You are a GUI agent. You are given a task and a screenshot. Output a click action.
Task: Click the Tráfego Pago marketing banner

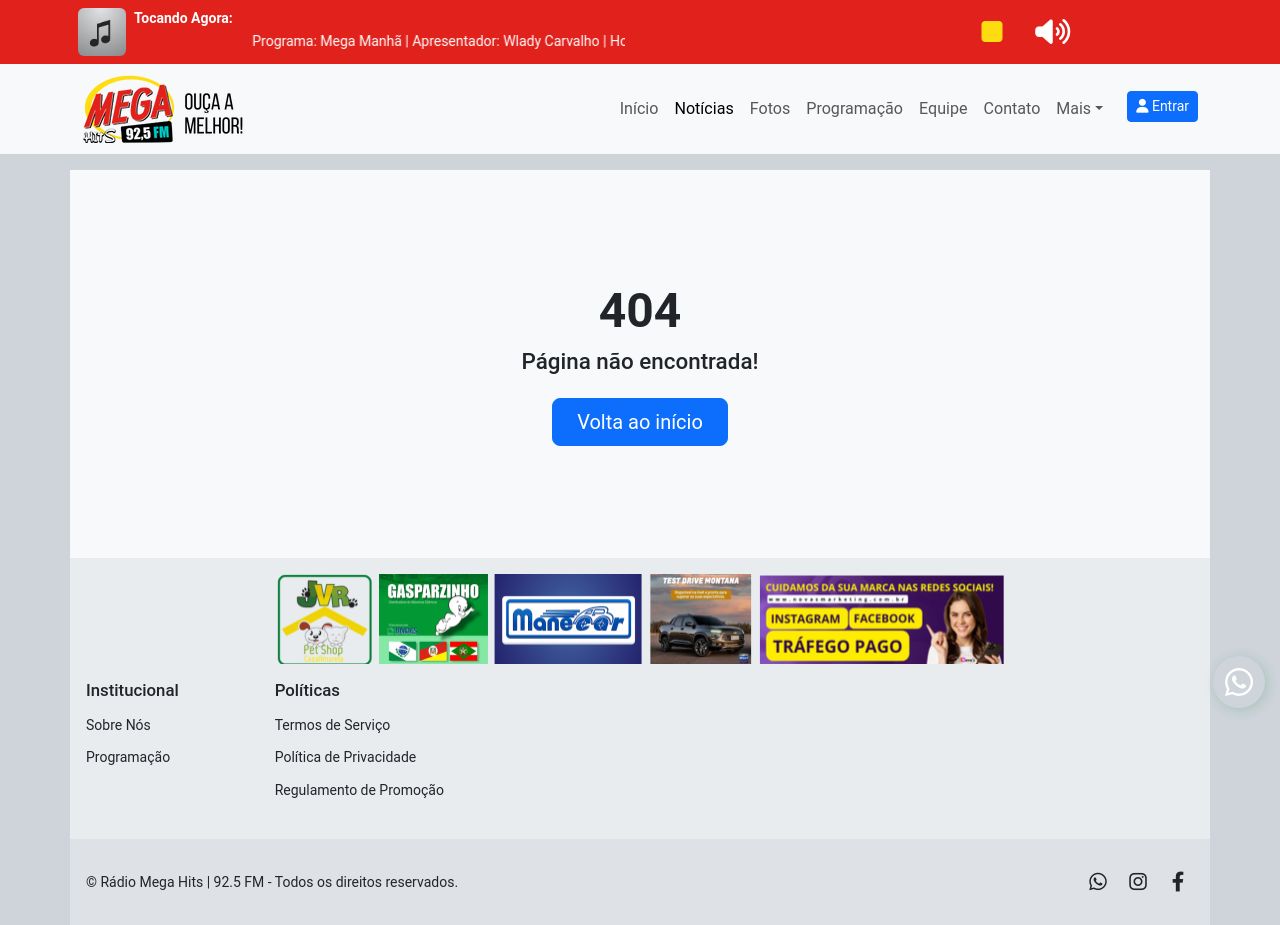click(x=881, y=619)
